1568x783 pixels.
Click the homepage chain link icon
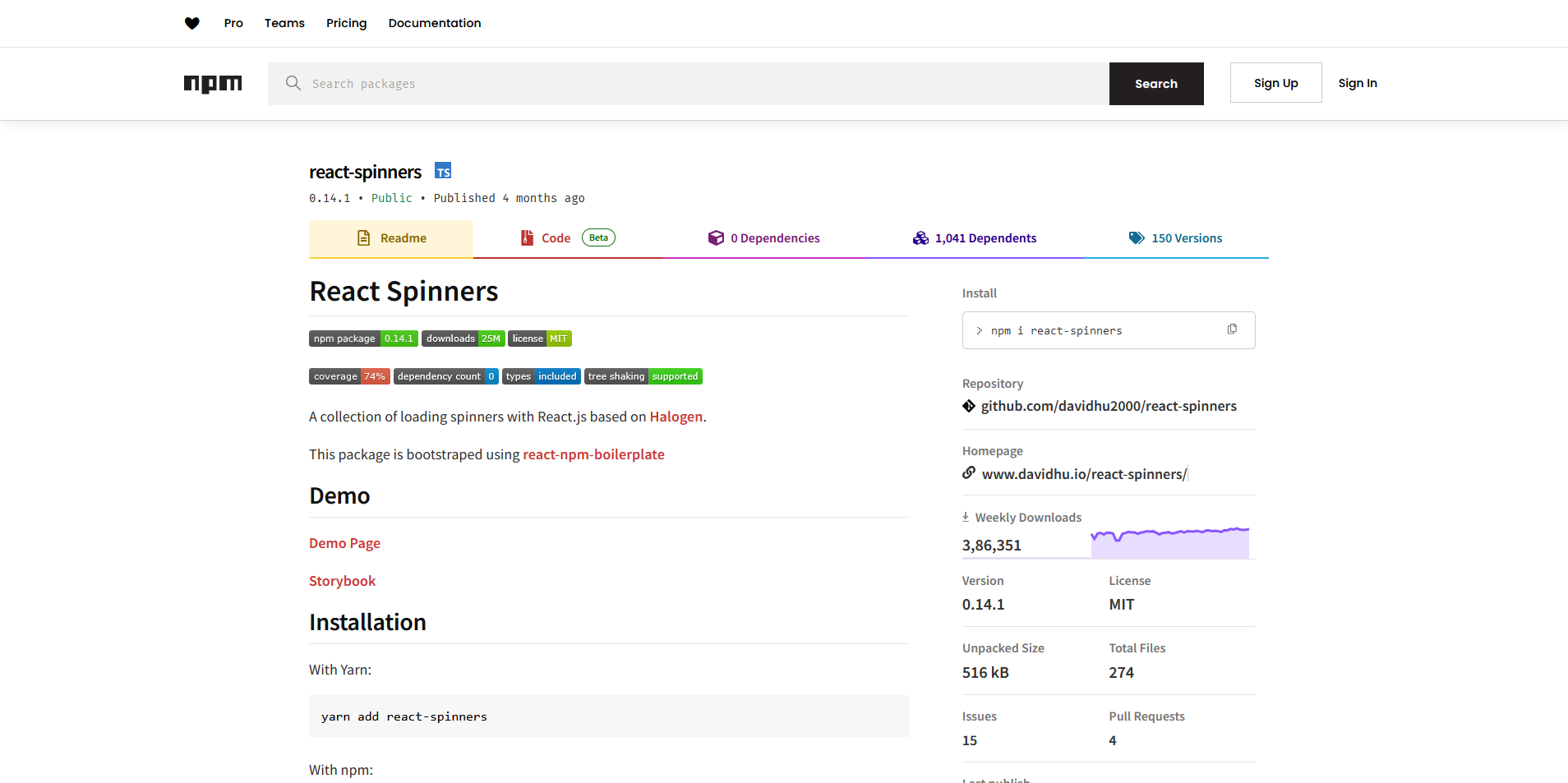tap(969, 473)
